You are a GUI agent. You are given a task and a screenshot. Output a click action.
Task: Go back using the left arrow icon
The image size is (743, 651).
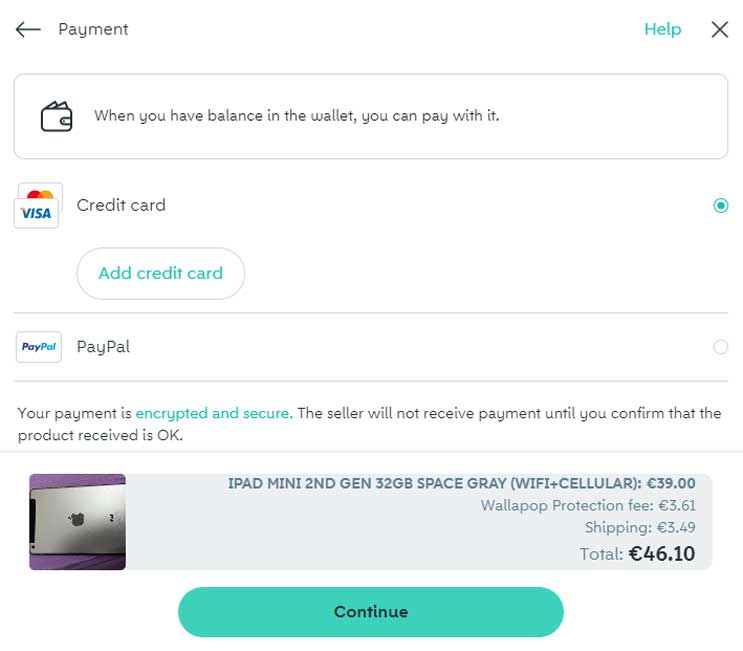(x=28, y=29)
